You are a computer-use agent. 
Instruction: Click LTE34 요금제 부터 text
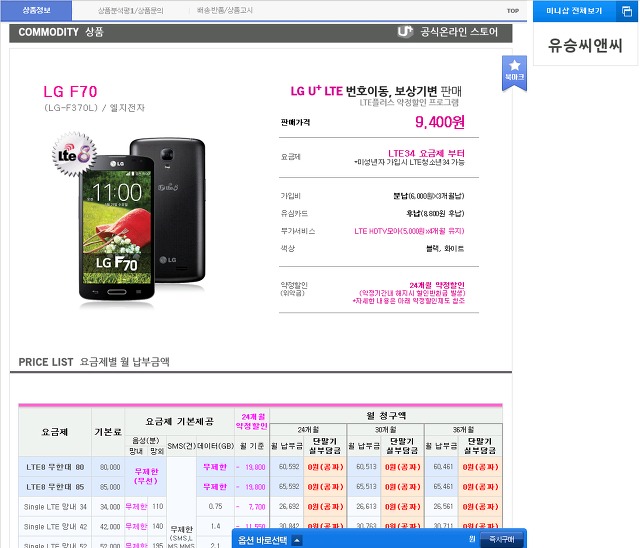pyautogui.click(x=426, y=153)
